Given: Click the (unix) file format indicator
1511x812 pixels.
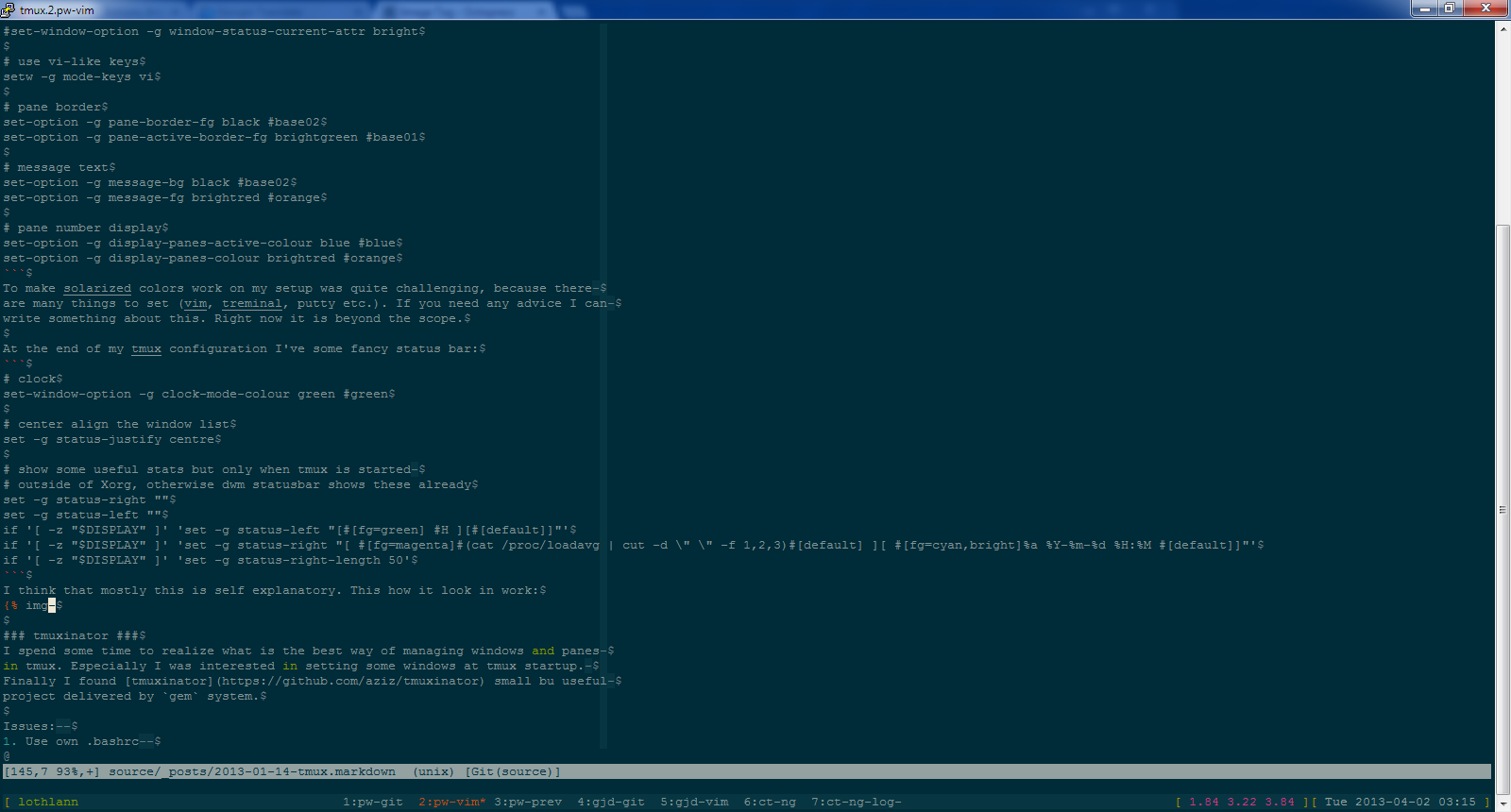Looking at the screenshot, I should 433,771.
